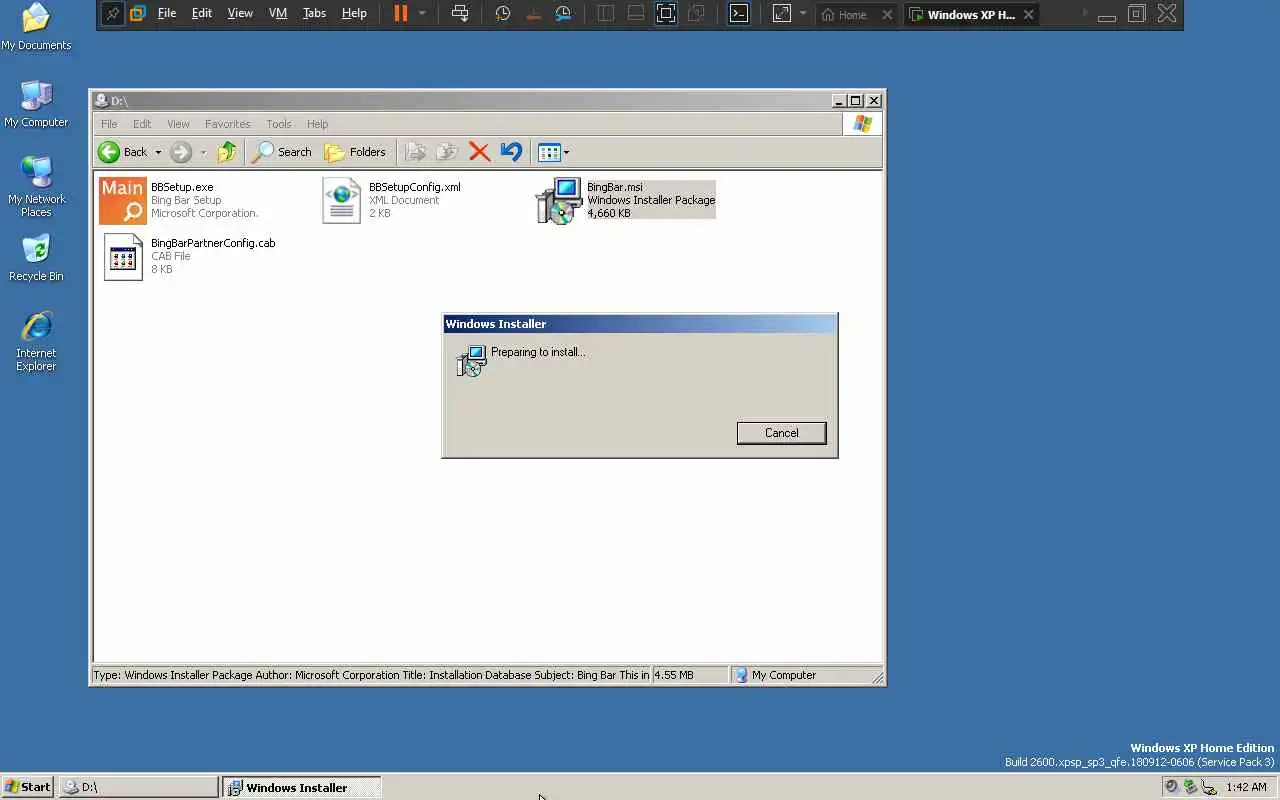Click the 'XML Document' description text
Viewport: 1280px width, 800px height.
[x=404, y=200]
